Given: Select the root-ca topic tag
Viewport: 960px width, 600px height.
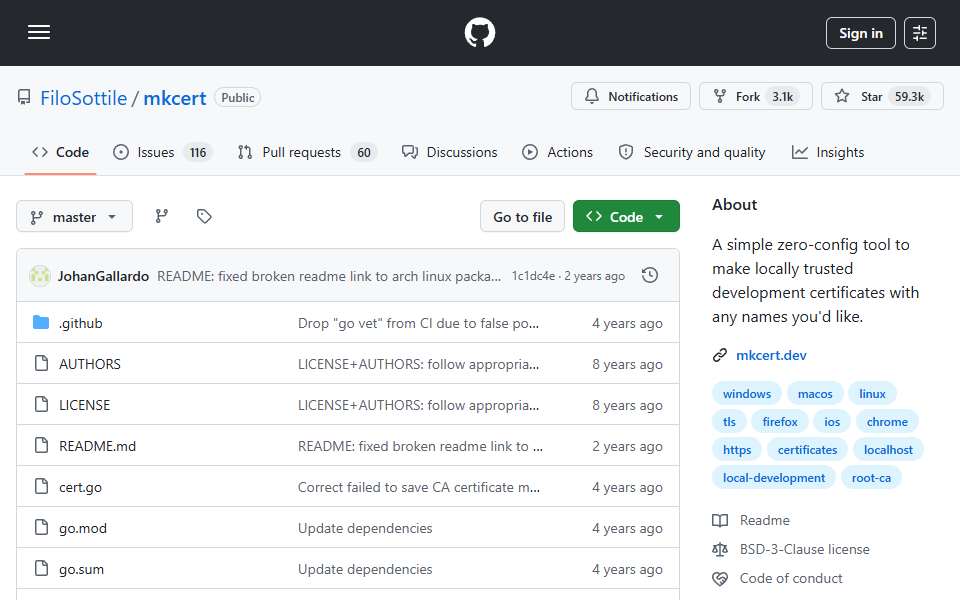Looking at the screenshot, I should tap(871, 478).
